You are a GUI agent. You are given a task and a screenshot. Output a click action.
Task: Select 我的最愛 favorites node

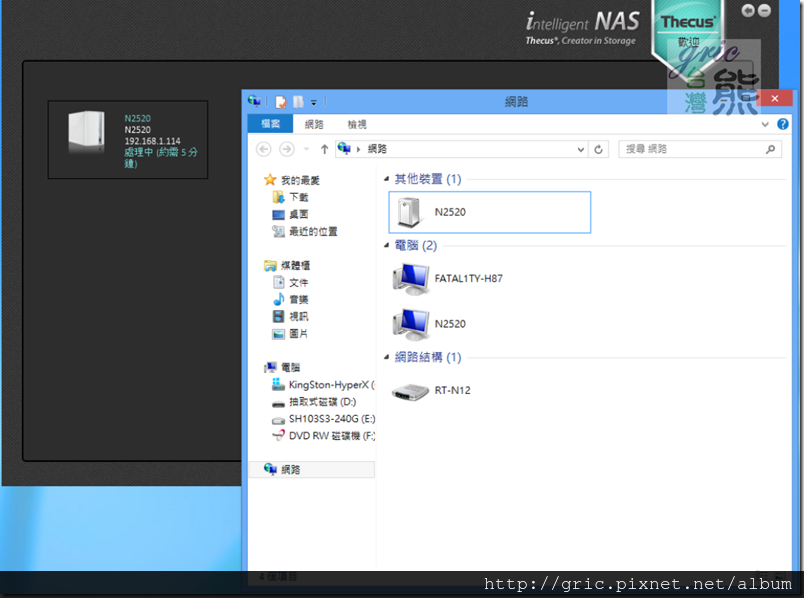point(292,181)
